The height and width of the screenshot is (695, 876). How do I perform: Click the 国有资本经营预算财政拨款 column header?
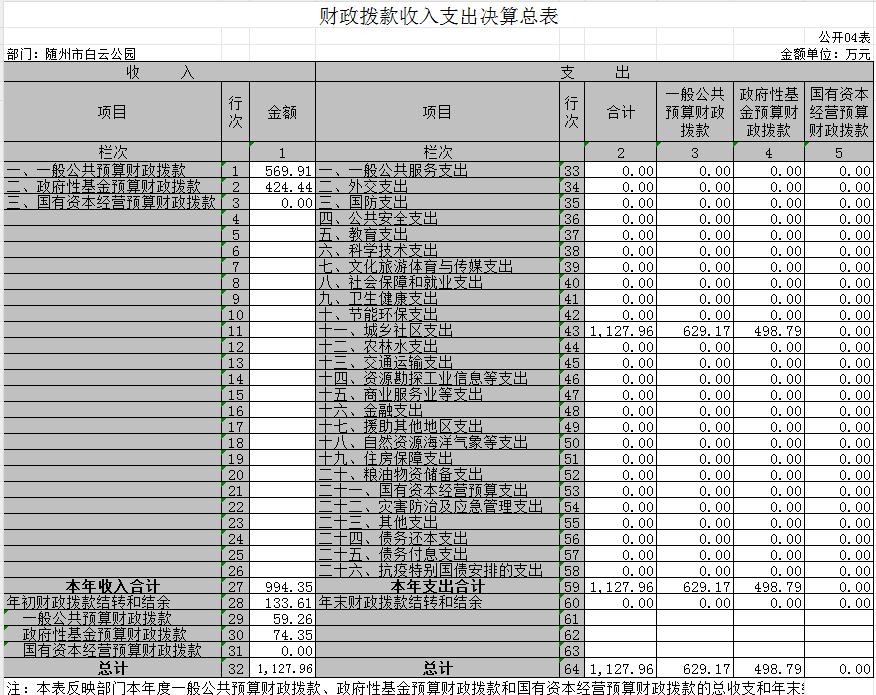pos(839,112)
